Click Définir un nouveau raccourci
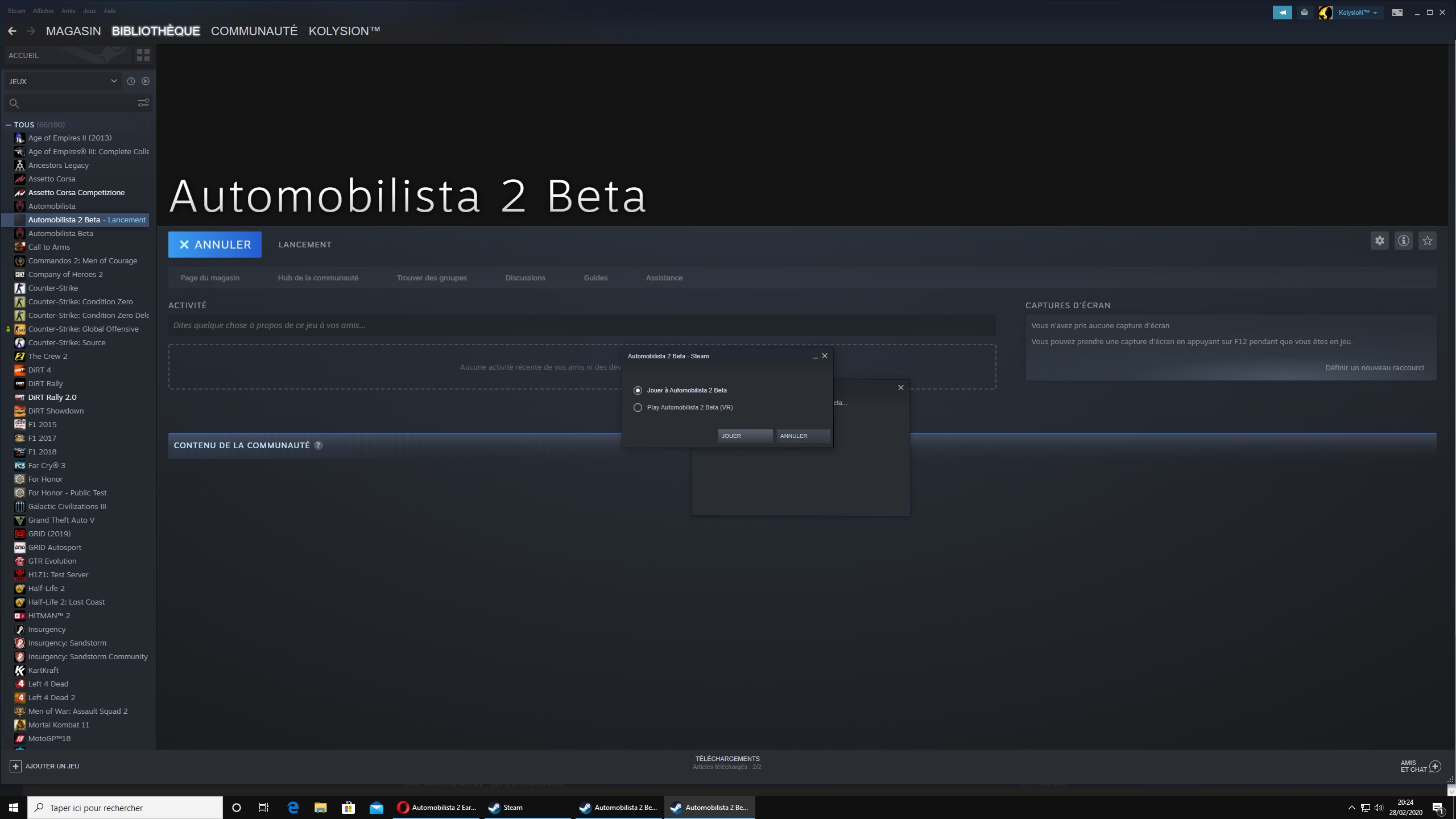 point(1375,368)
